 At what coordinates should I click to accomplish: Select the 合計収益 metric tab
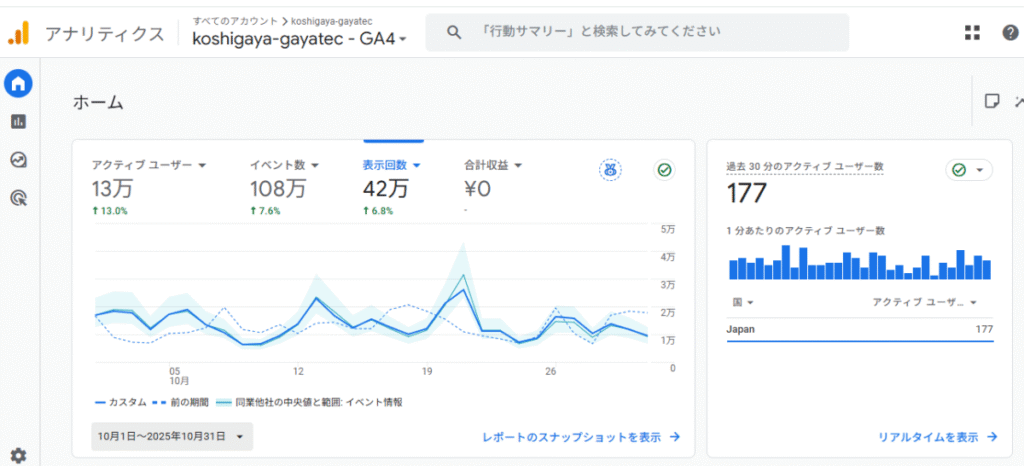click(493, 165)
